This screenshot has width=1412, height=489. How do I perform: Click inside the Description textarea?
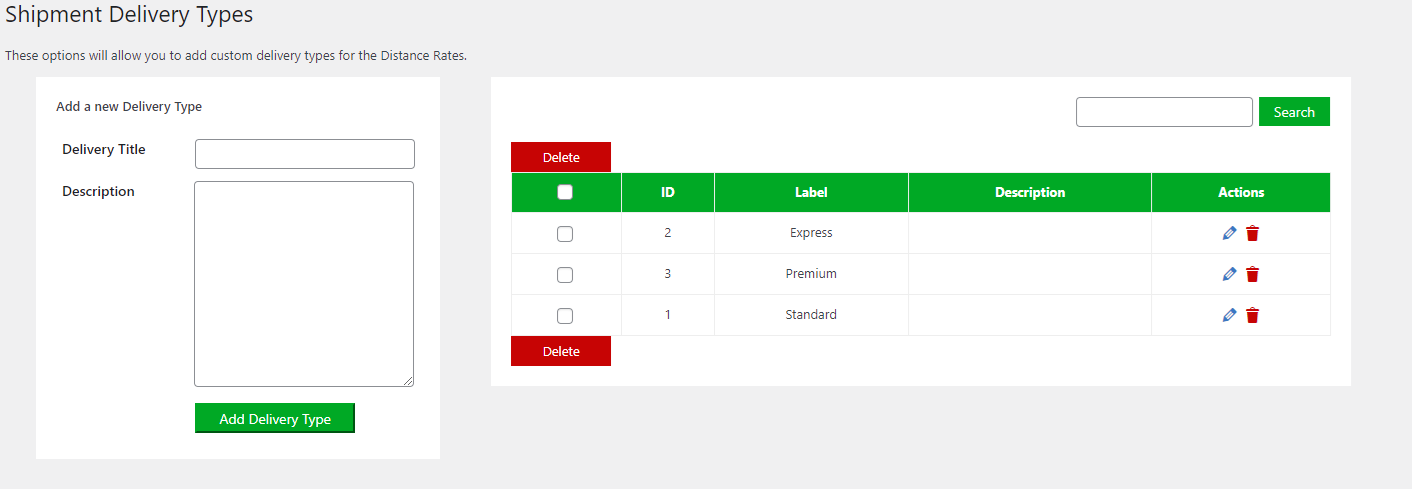coord(304,283)
